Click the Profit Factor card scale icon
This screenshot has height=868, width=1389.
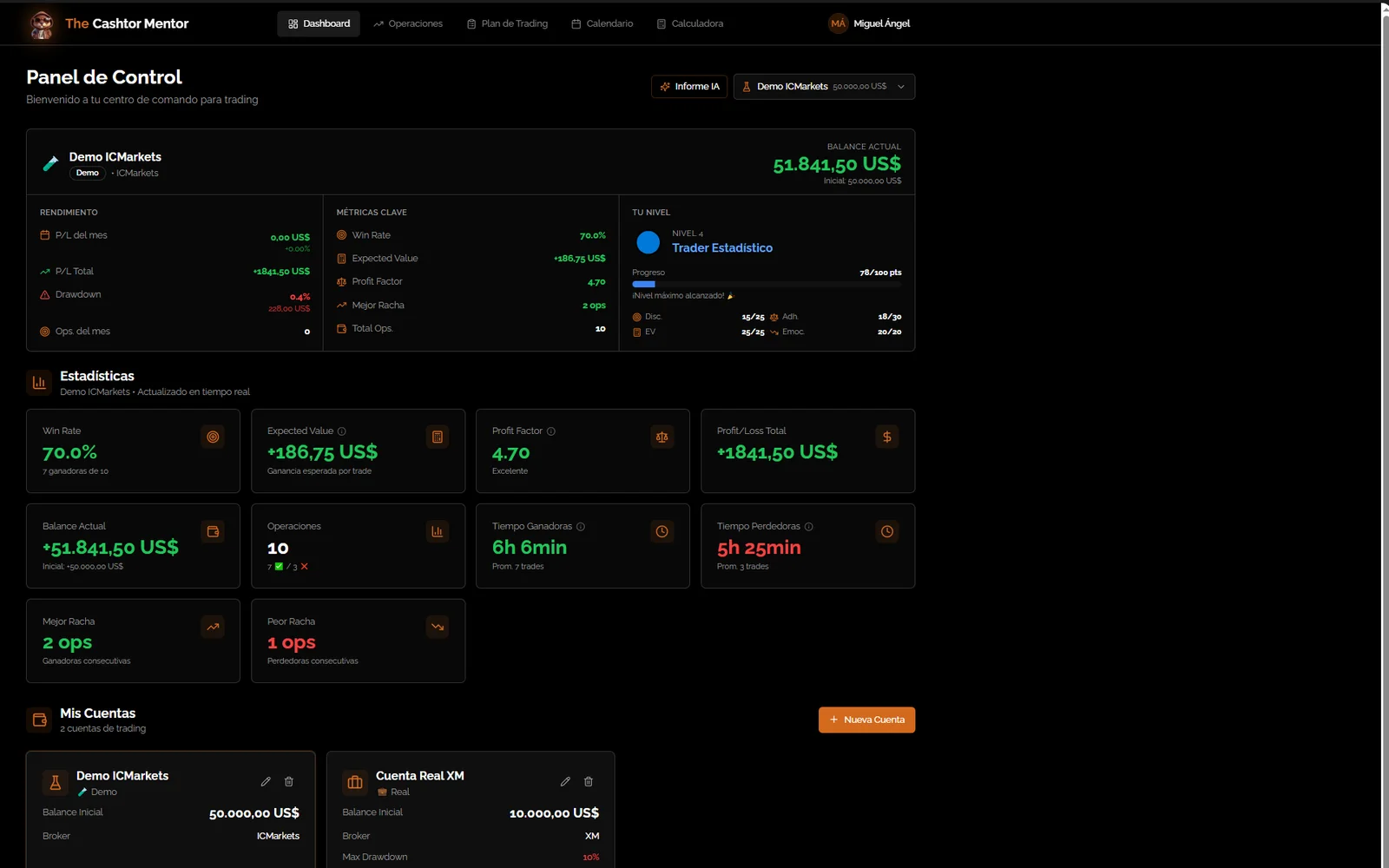[x=662, y=437]
